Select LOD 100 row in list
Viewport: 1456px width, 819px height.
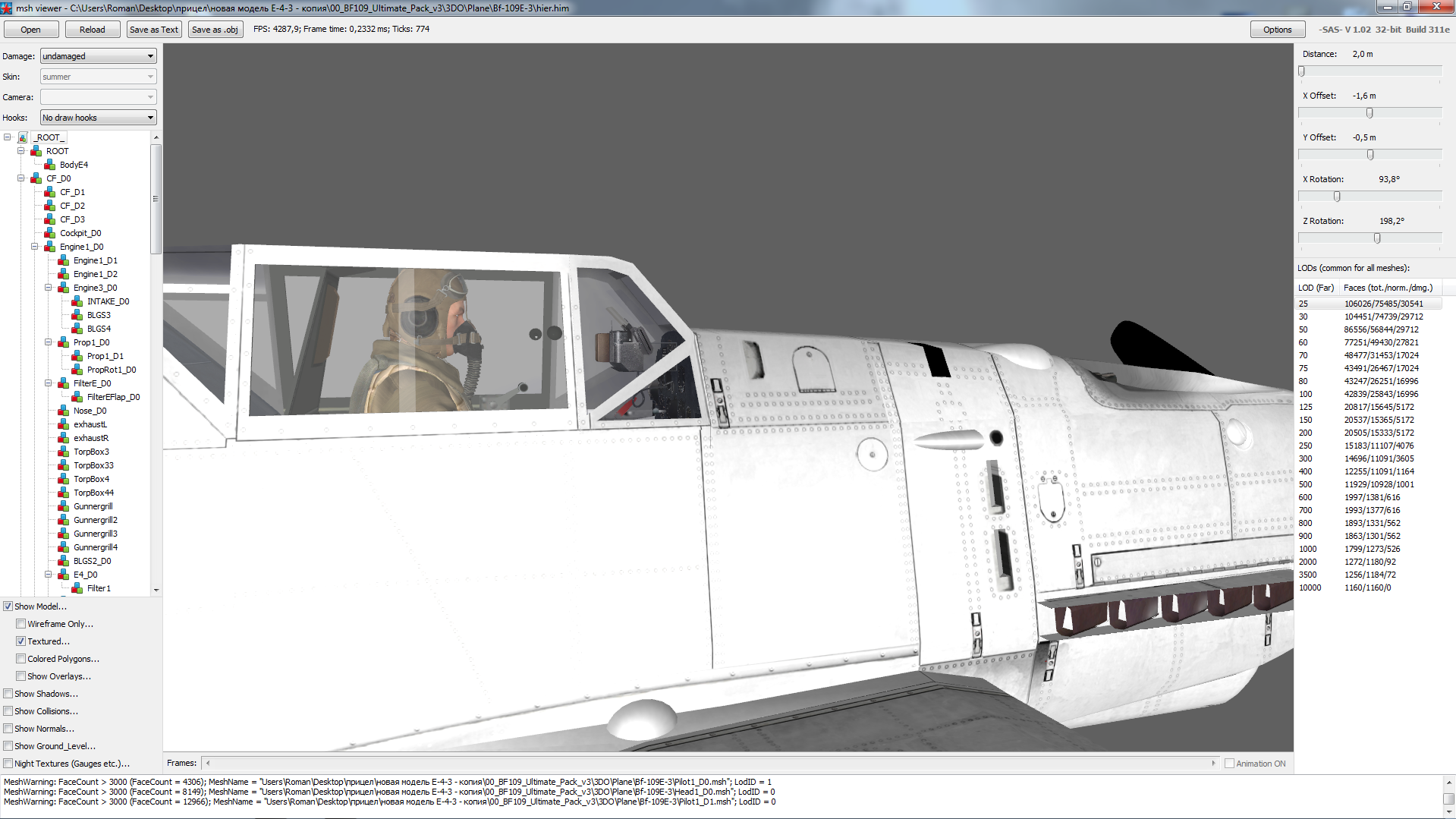[1369, 394]
